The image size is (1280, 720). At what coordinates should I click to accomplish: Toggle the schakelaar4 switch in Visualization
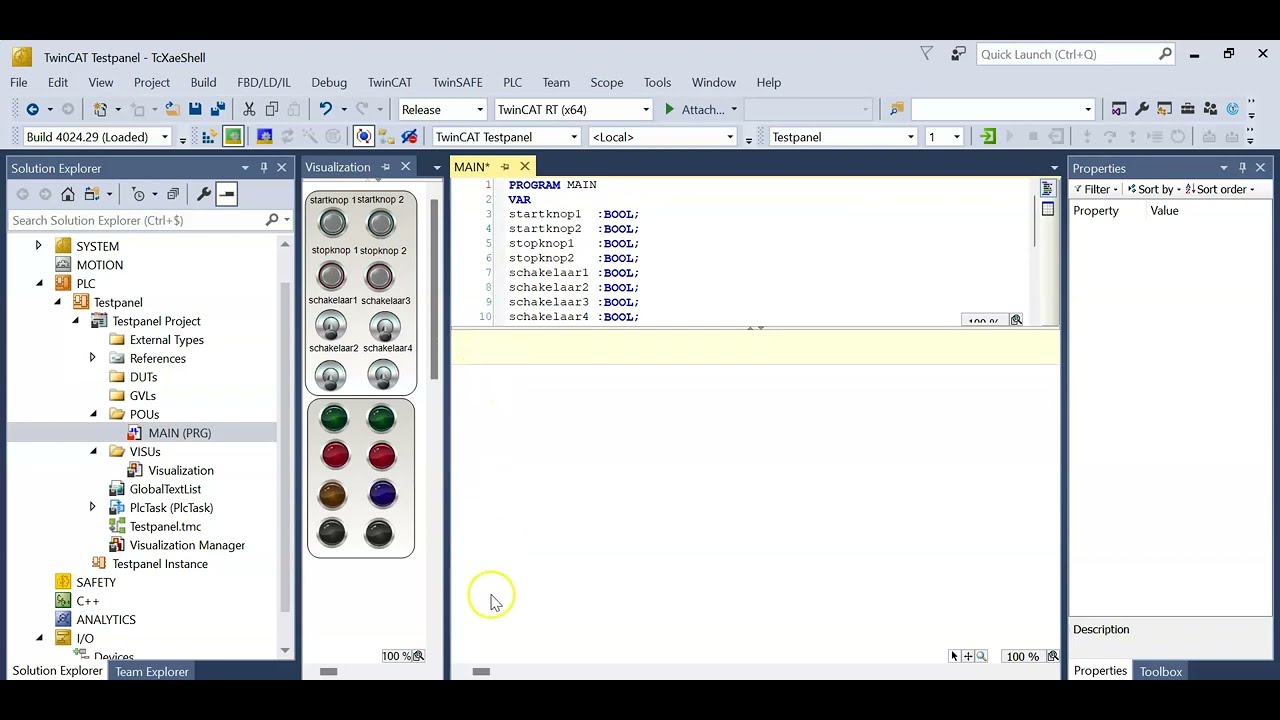[x=384, y=375]
